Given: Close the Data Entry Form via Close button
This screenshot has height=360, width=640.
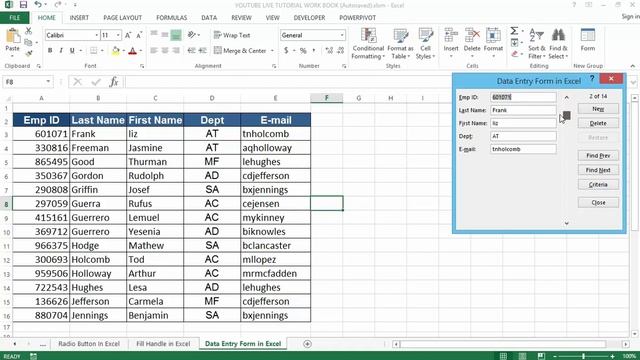Looking at the screenshot, I should click(x=598, y=203).
